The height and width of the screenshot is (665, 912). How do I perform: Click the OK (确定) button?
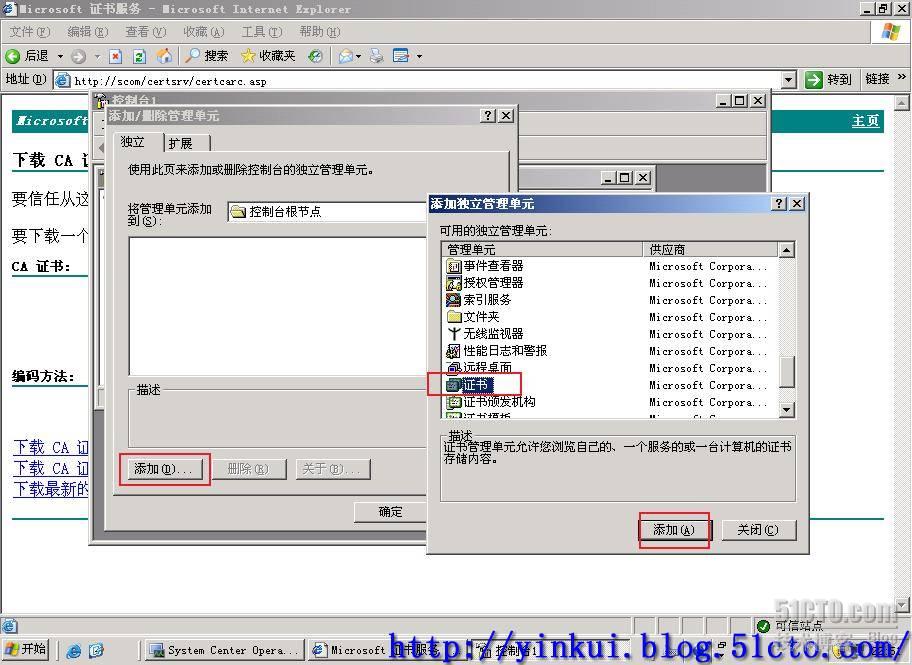click(390, 512)
